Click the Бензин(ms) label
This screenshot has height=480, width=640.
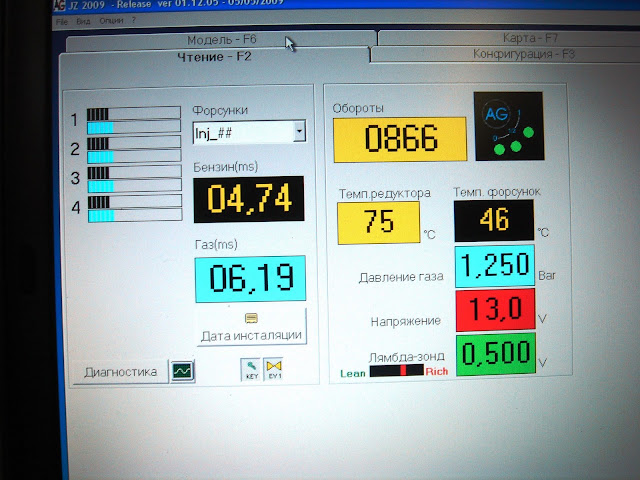(x=225, y=167)
